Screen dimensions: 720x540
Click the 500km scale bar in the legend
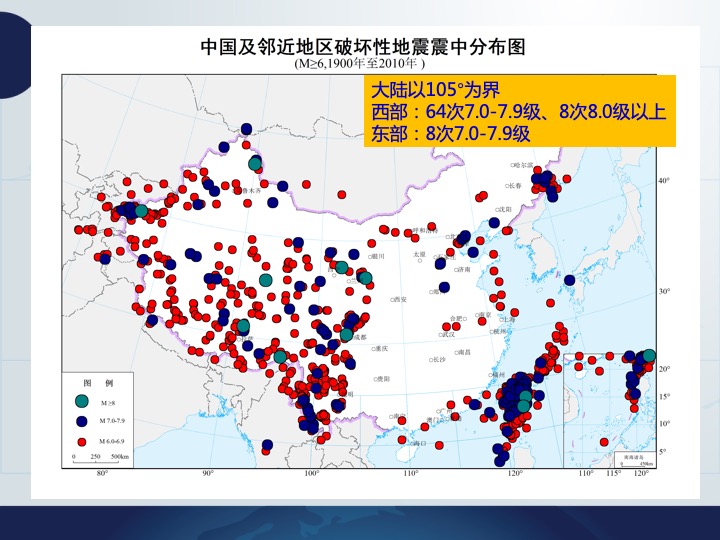coord(101,457)
